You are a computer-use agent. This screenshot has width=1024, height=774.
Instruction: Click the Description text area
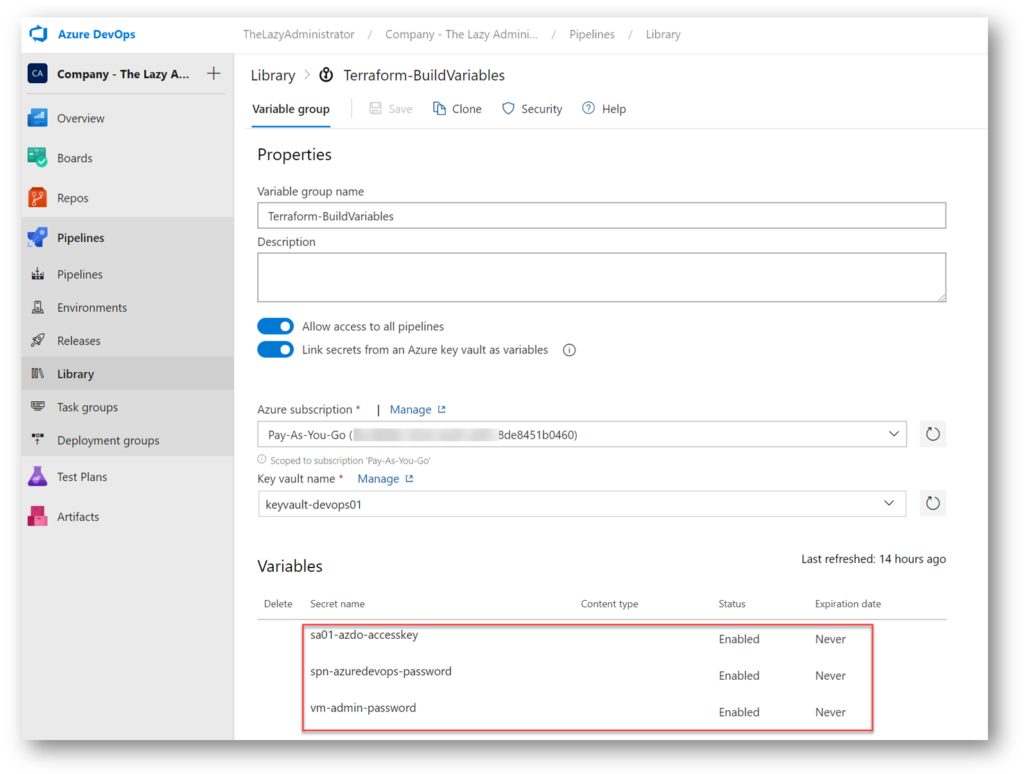point(601,278)
